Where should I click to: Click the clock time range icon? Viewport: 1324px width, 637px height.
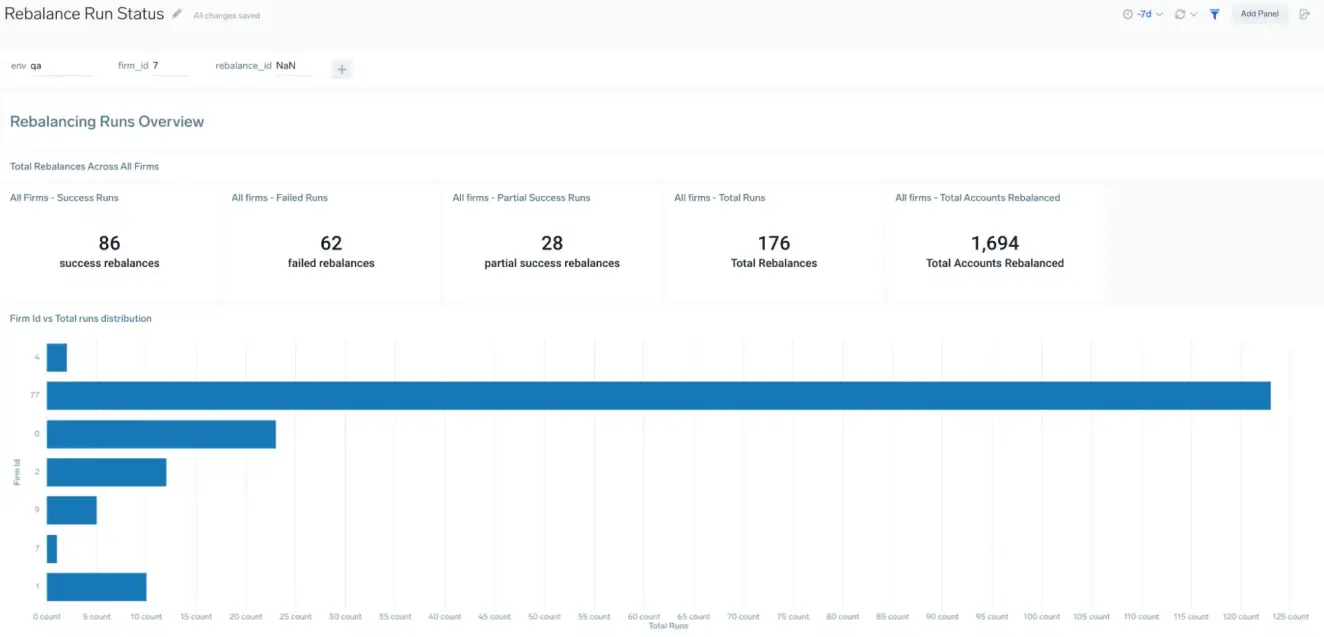click(x=1128, y=14)
